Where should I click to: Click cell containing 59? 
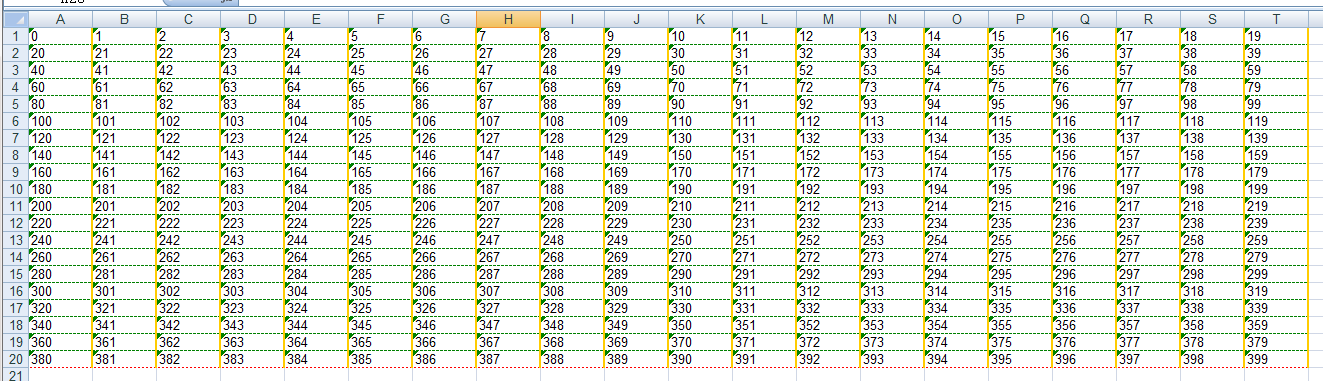[x=1276, y=70]
